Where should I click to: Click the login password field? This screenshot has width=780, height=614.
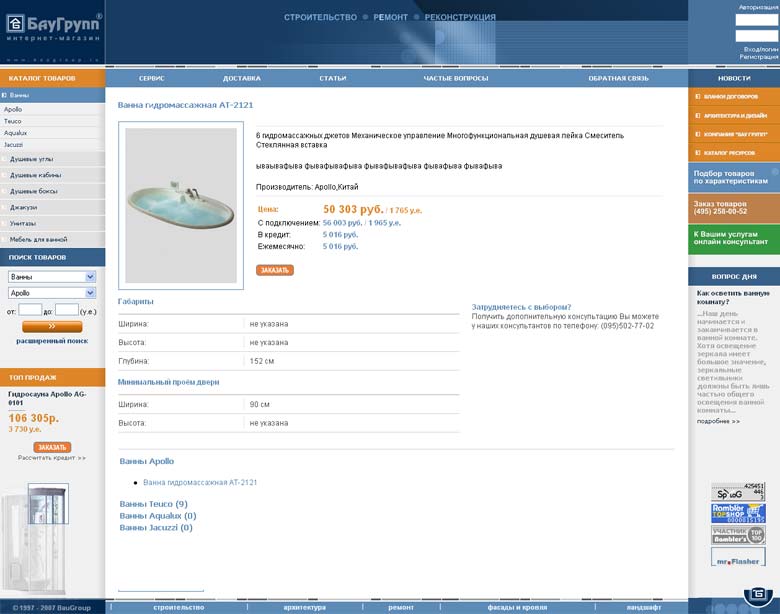click(758, 36)
